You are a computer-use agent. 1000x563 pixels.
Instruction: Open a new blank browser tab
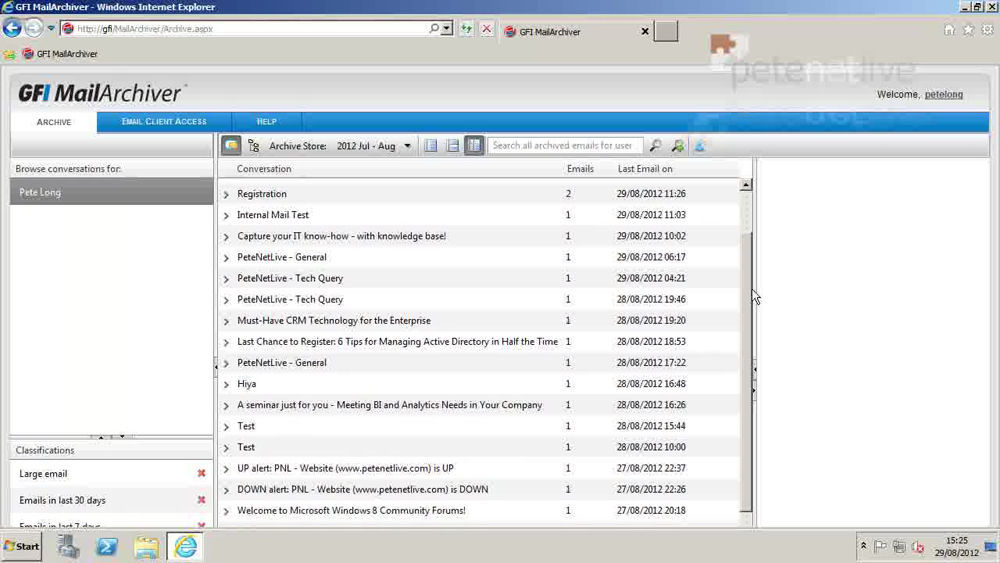click(x=666, y=31)
